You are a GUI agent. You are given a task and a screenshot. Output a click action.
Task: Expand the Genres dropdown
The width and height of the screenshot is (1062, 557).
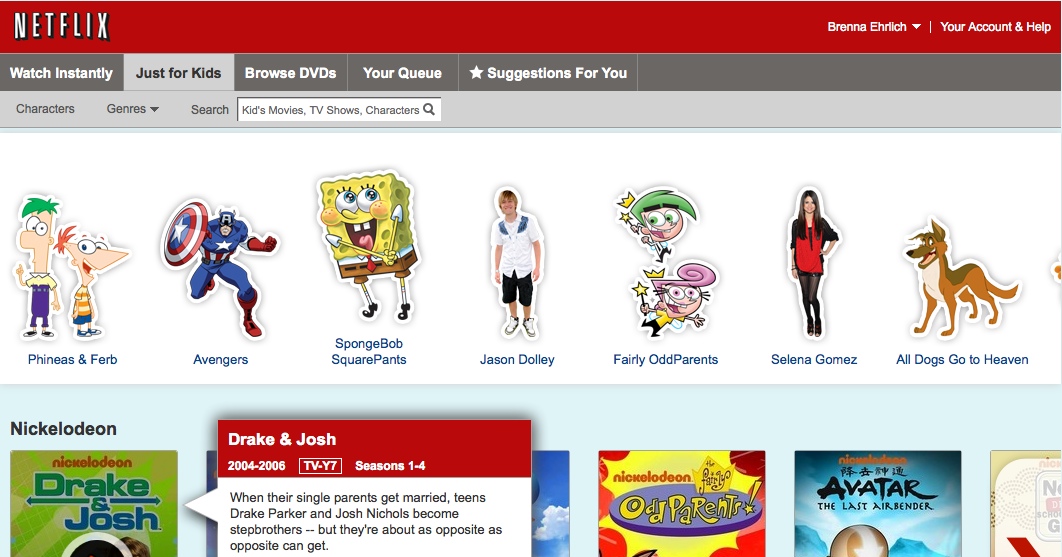132,108
